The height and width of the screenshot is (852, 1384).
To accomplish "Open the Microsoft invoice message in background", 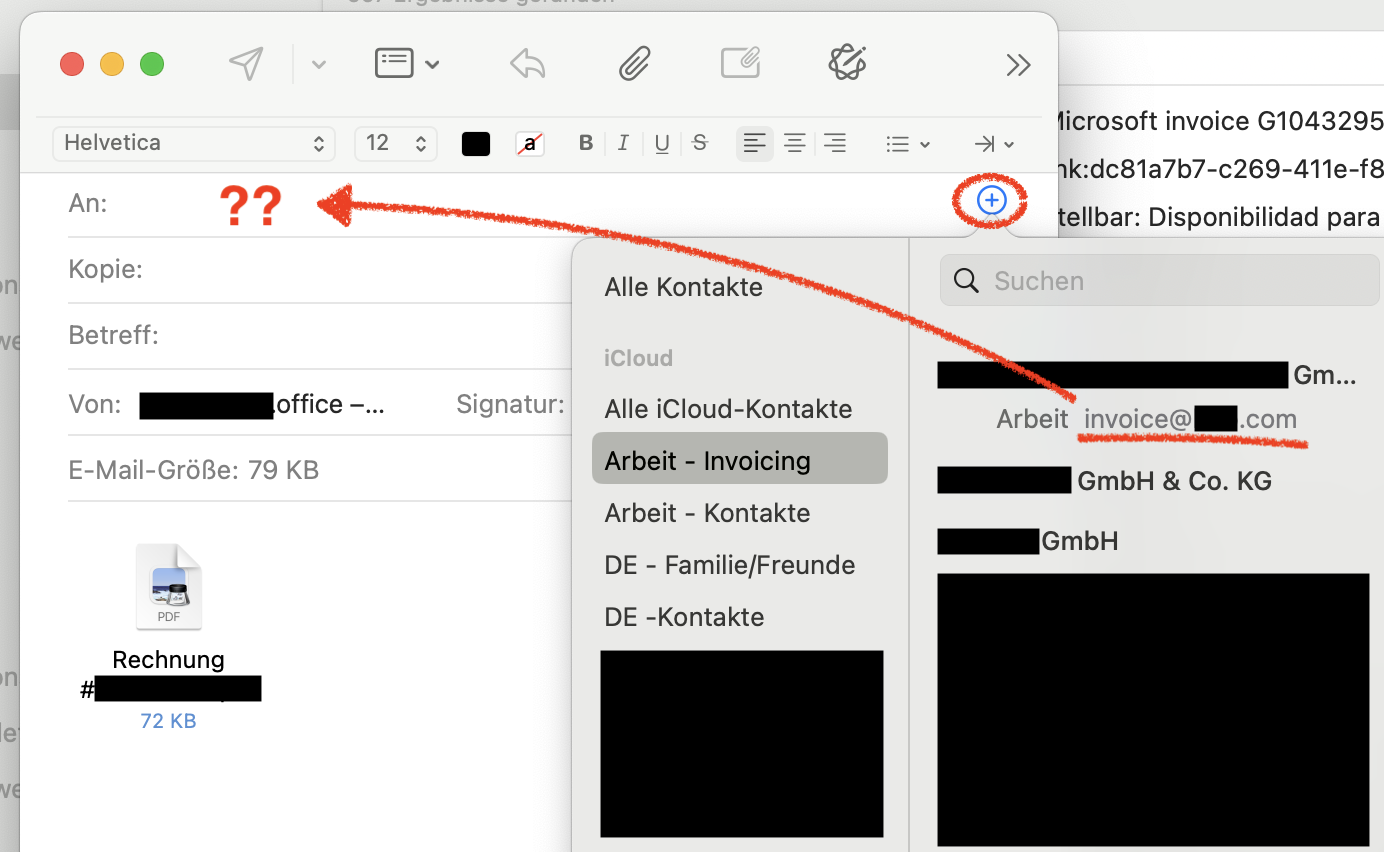I will click(1220, 121).
